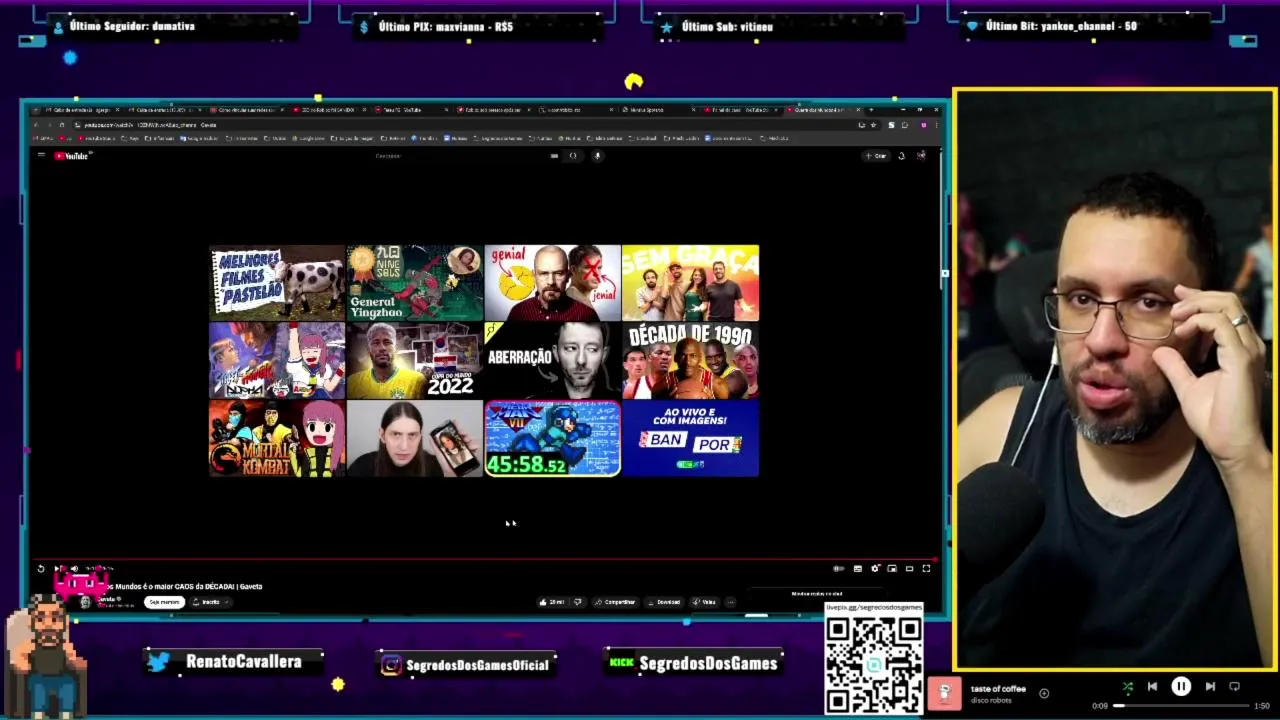
Task: Click 'Último Sub: vitineu' overlay label
Action: [727, 27]
